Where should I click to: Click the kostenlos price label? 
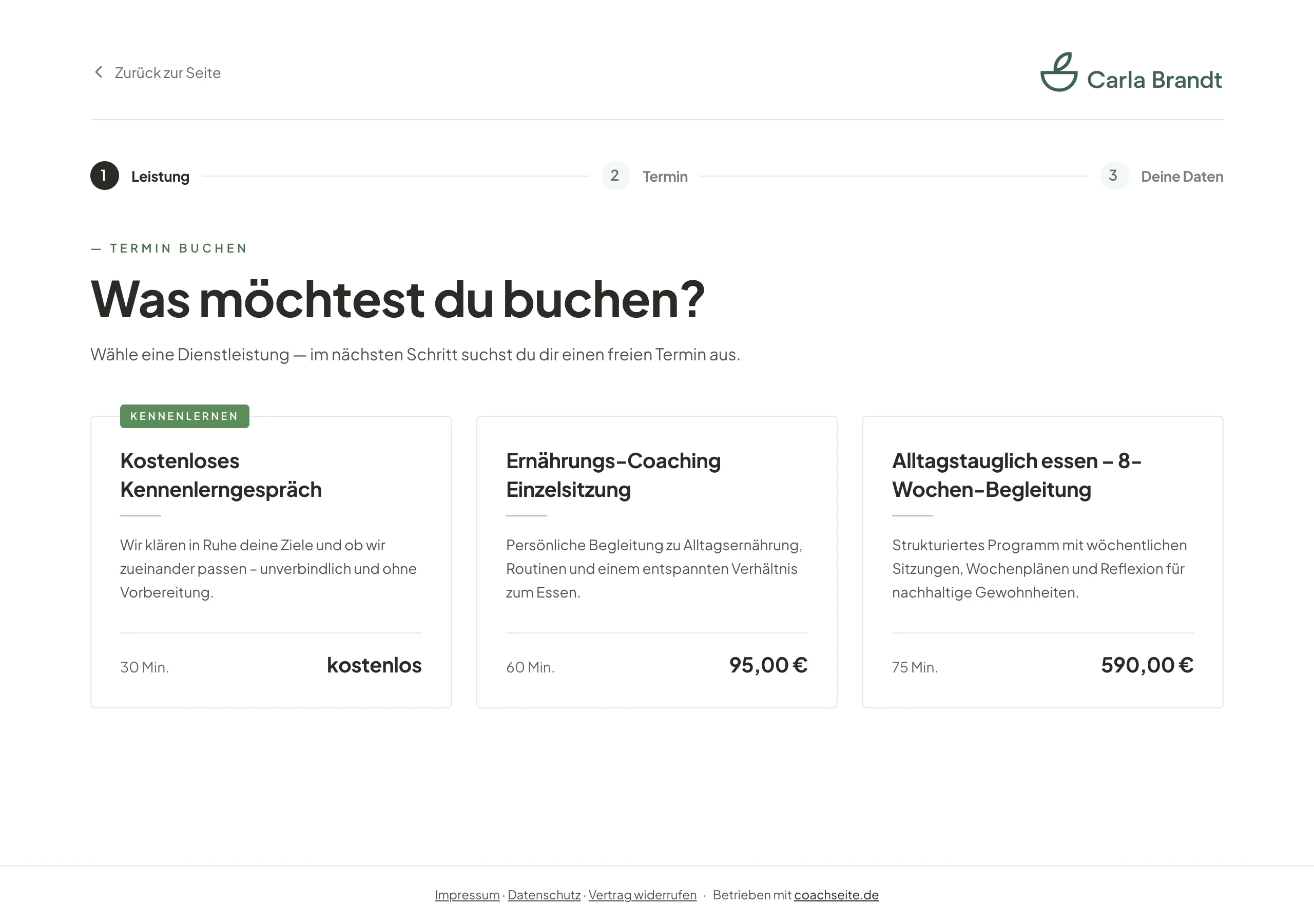(x=374, y=665)
